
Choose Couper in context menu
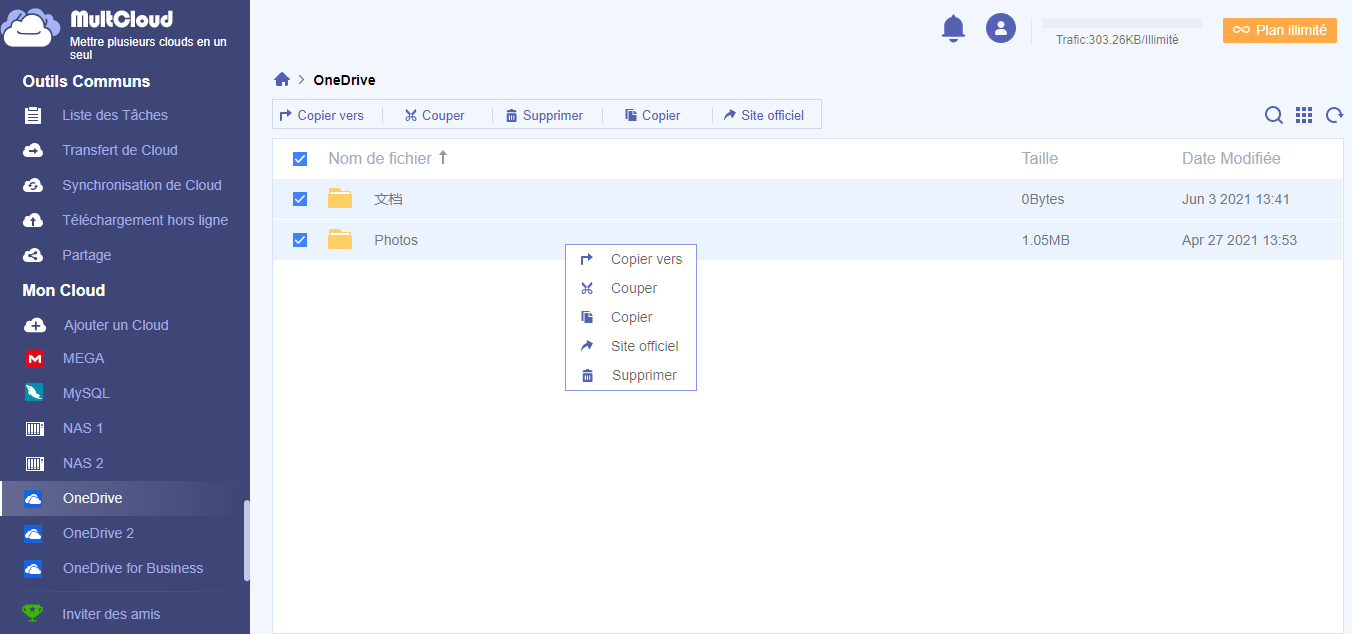pyautogui.click(x=631, y=288)
